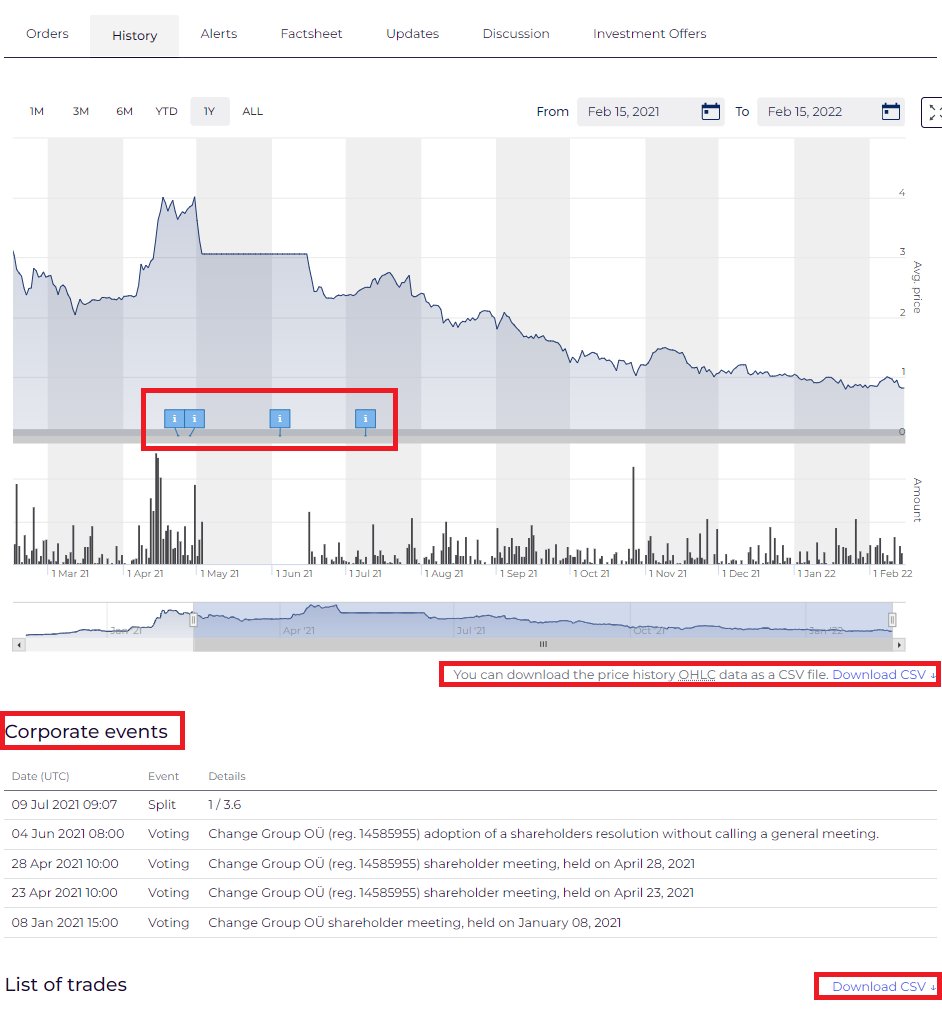
Task: Select the 08 Jan 2021 15:00 date cell
Action: (x=65, y=922)
